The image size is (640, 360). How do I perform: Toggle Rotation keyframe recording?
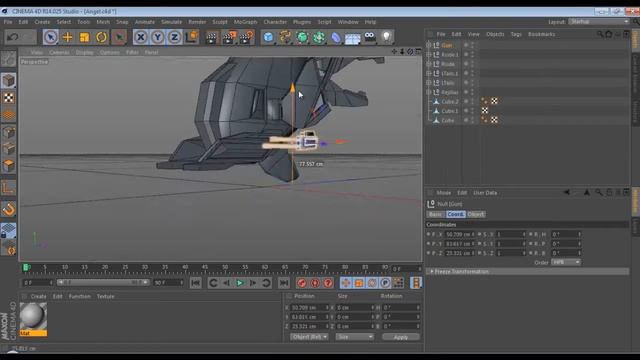372,283
